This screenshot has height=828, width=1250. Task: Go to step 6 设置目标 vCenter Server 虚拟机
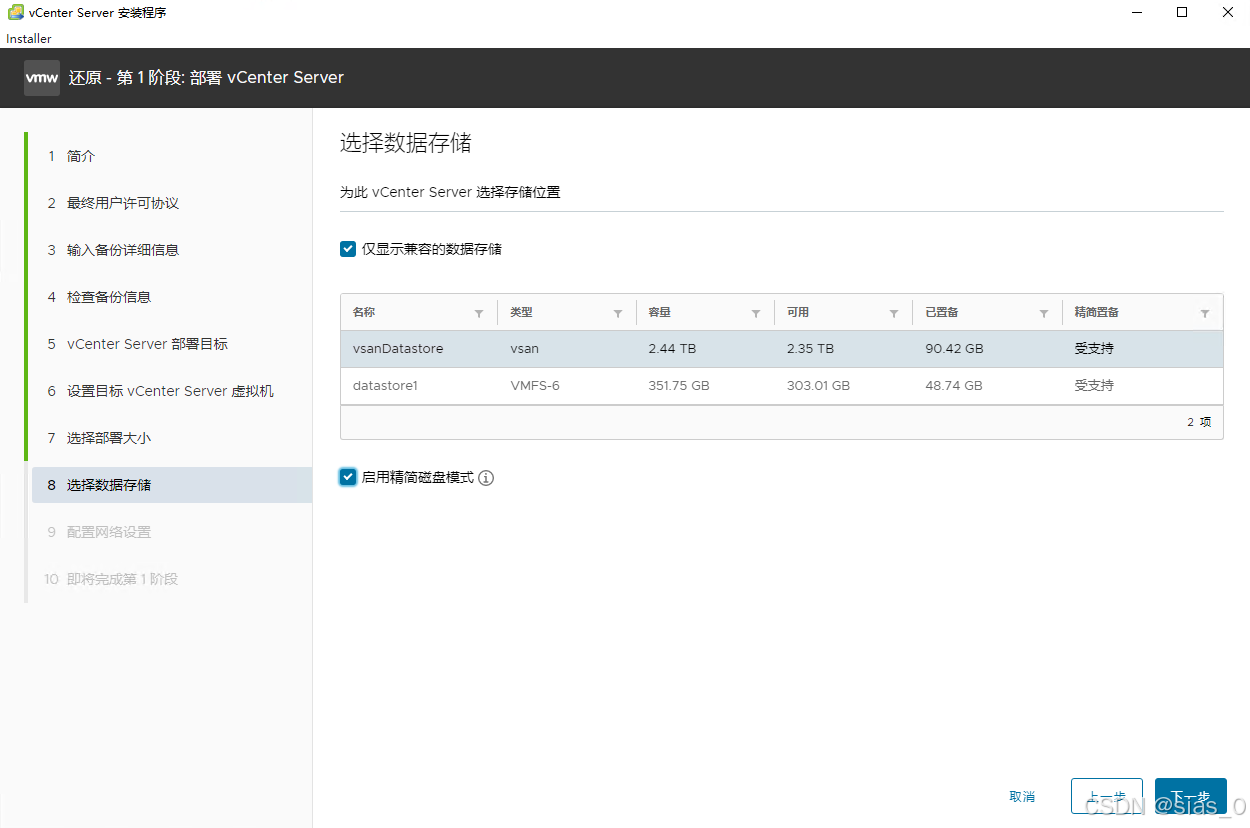(x=170, y=391)
